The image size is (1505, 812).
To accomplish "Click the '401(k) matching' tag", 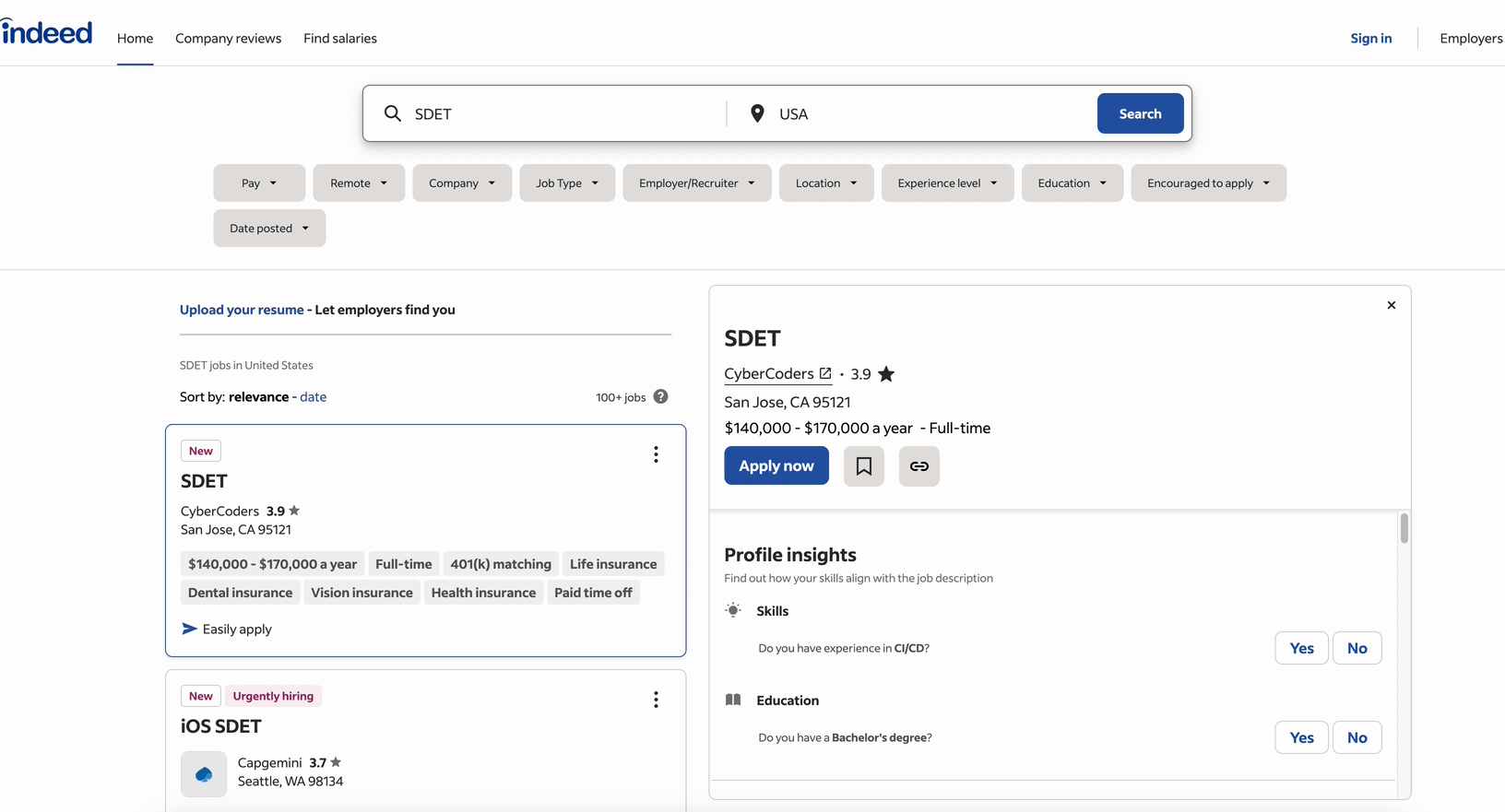I will (x=501, y=564).
